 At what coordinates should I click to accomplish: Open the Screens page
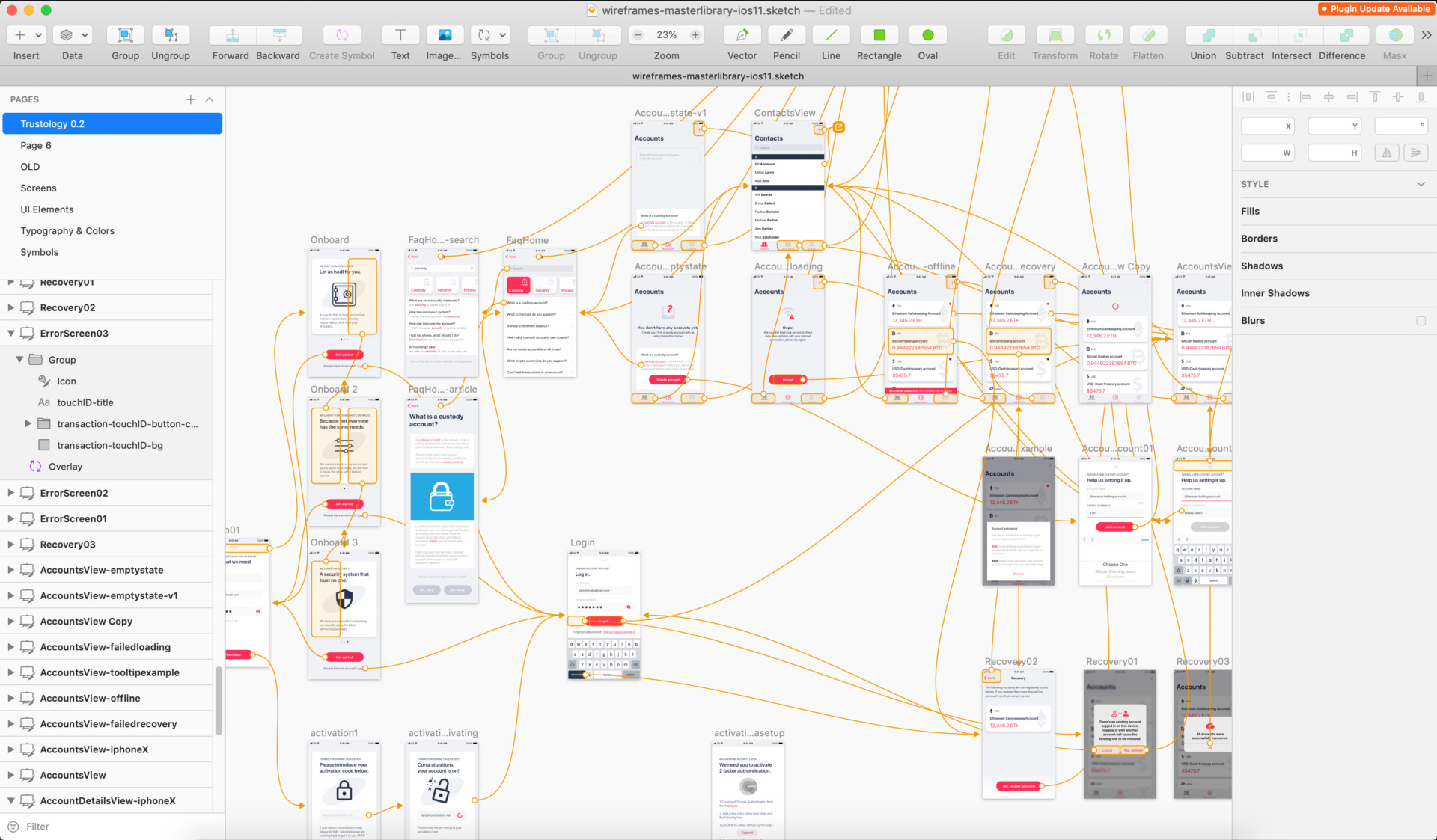click(112, 188)
